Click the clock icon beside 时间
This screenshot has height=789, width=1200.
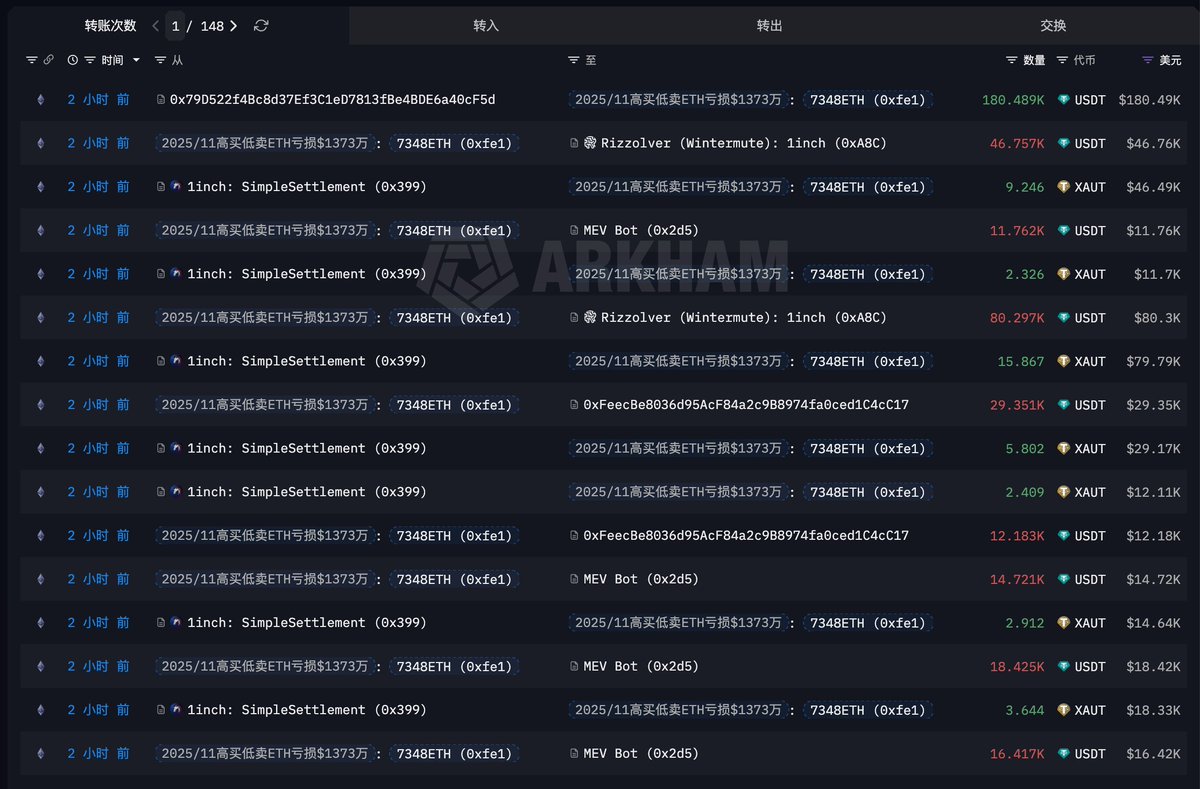coord(72,60)
